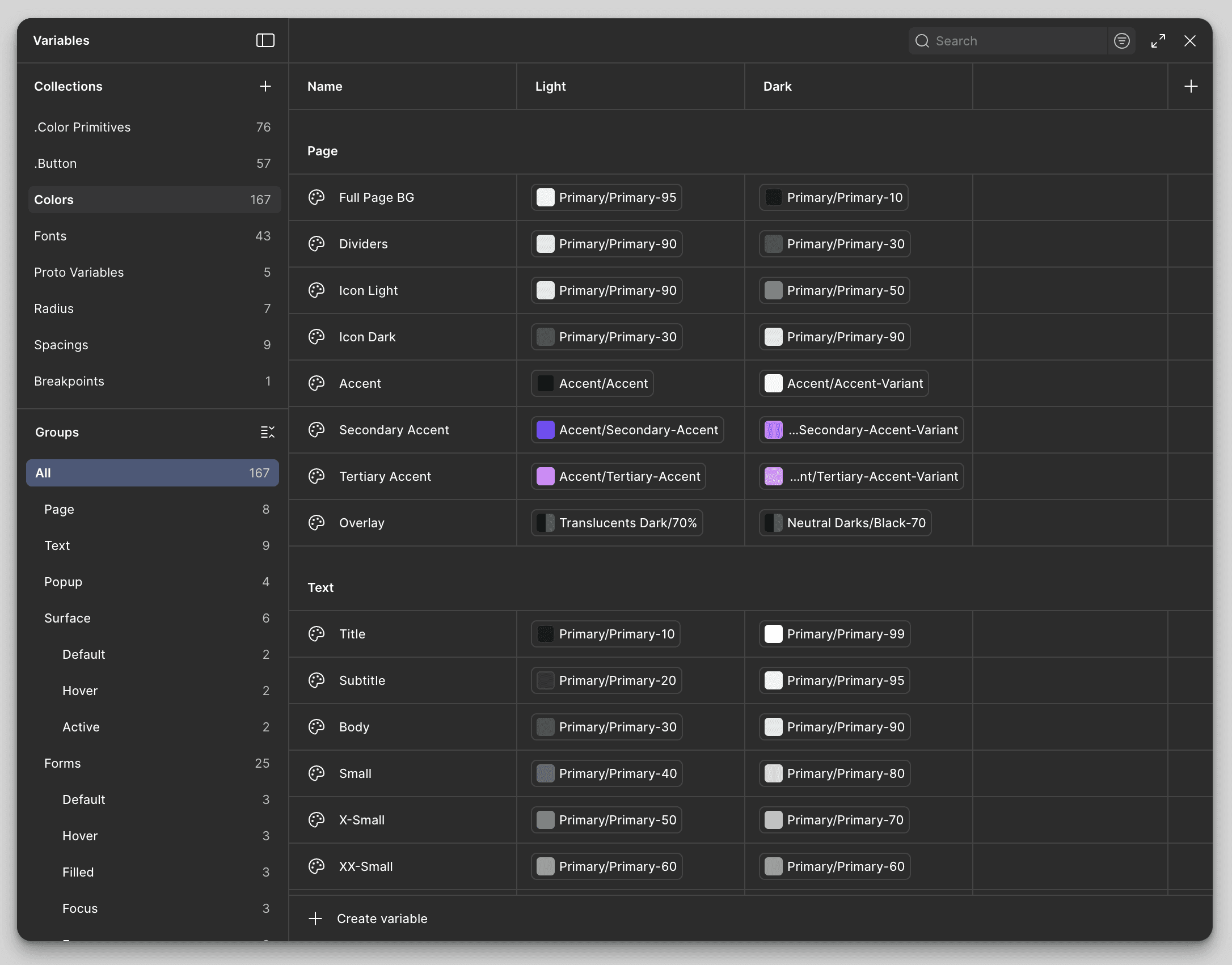Add new mode column with plus icon
Screen dimensions: 1232x965
(x=1191, y=86)
